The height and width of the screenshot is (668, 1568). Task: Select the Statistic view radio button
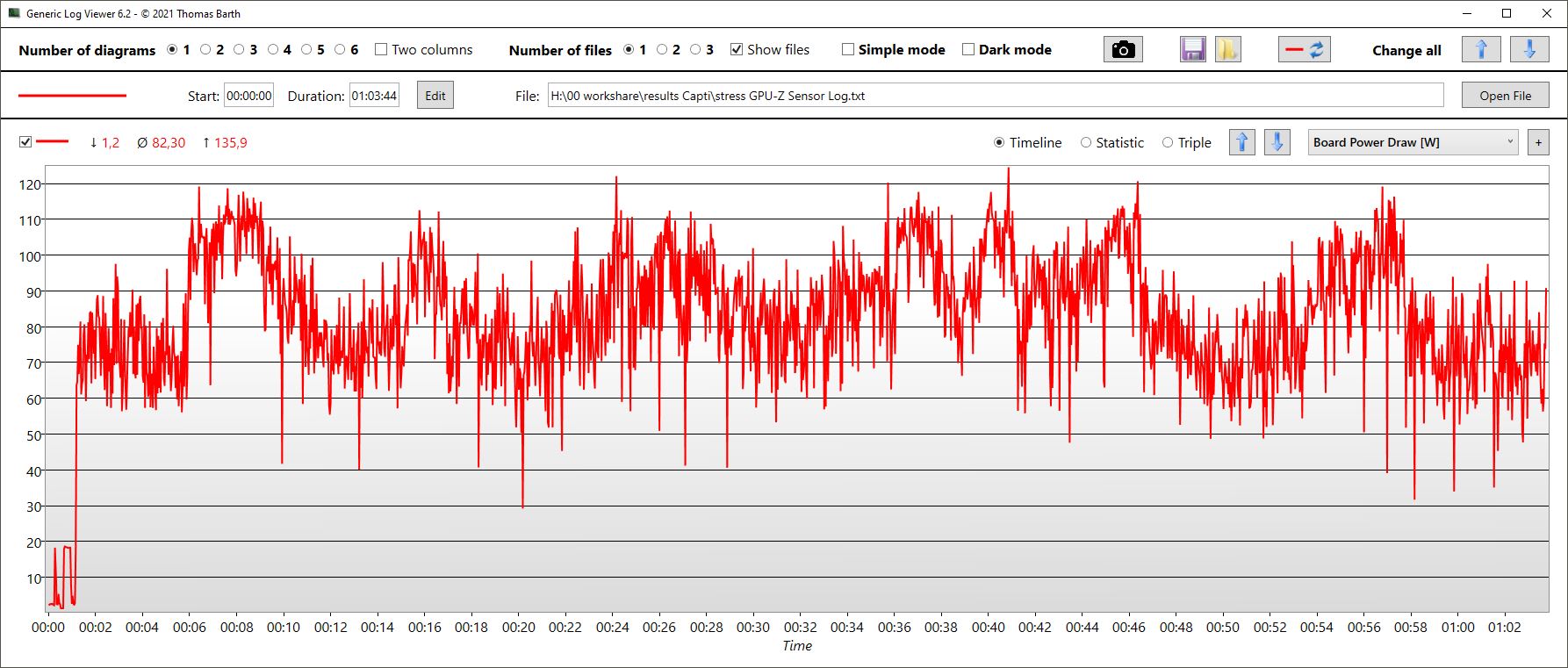pos(1086,142)
